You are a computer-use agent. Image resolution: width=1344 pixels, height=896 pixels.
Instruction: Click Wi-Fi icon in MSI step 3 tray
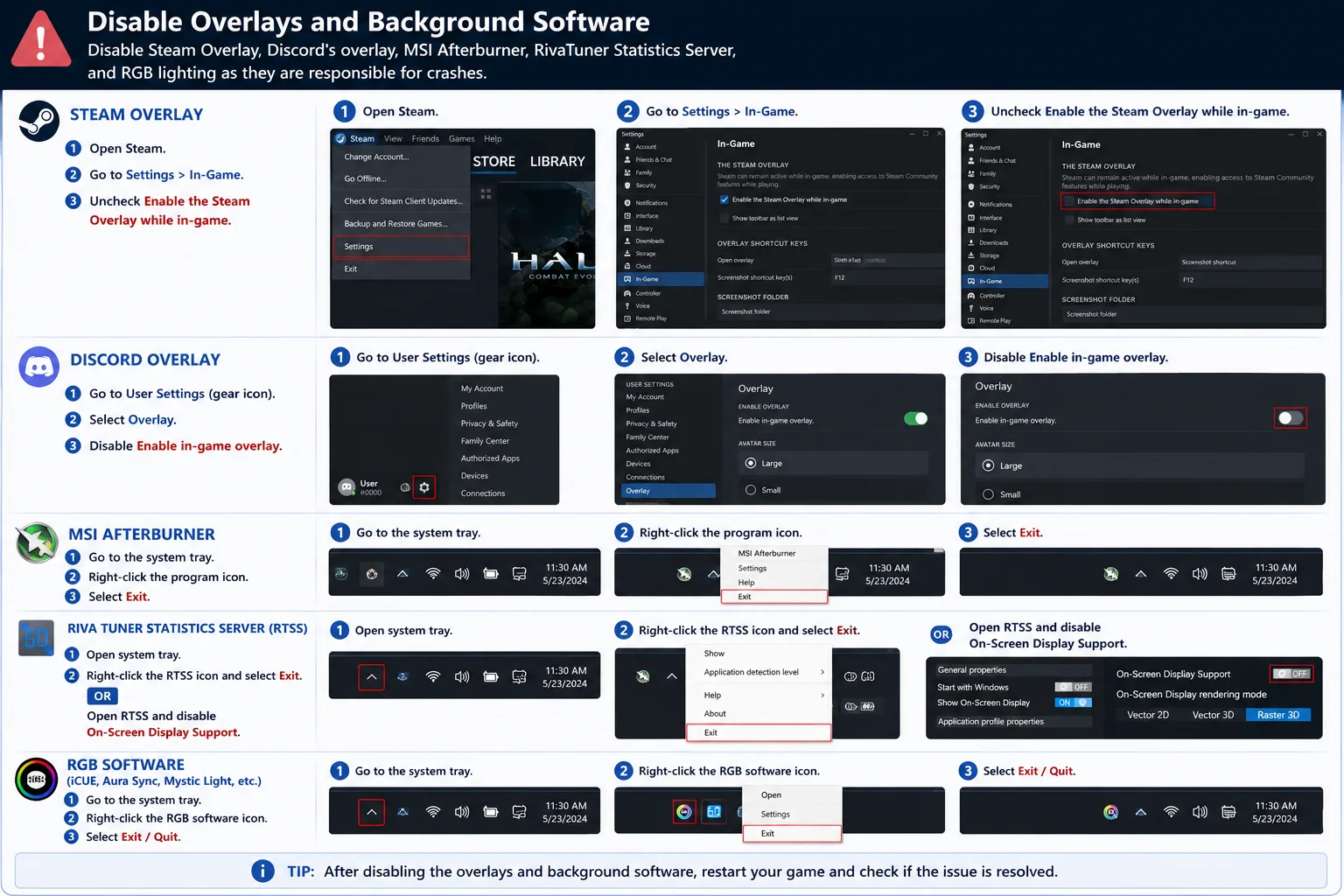pyautogui.click(x=1171, y=574)
